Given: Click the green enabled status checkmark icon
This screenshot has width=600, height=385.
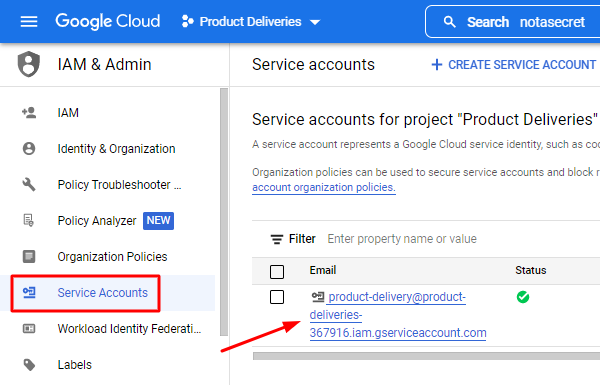Looking at the screenshot, I should tap(523, 297).
